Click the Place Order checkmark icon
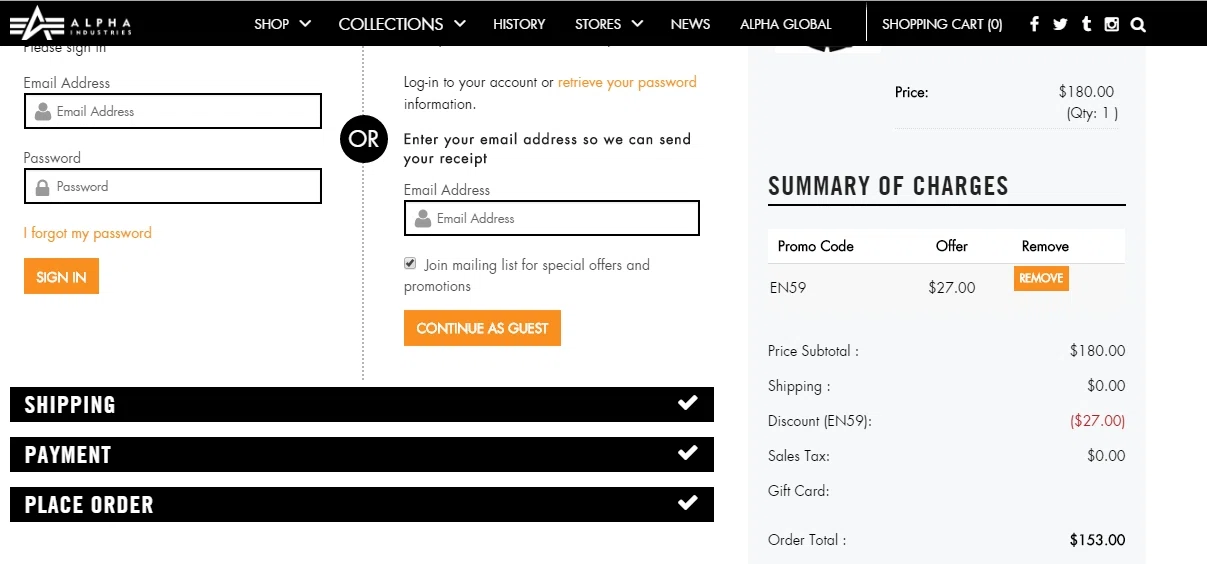This screenshot has width=1207, height=564. [688, 503]
